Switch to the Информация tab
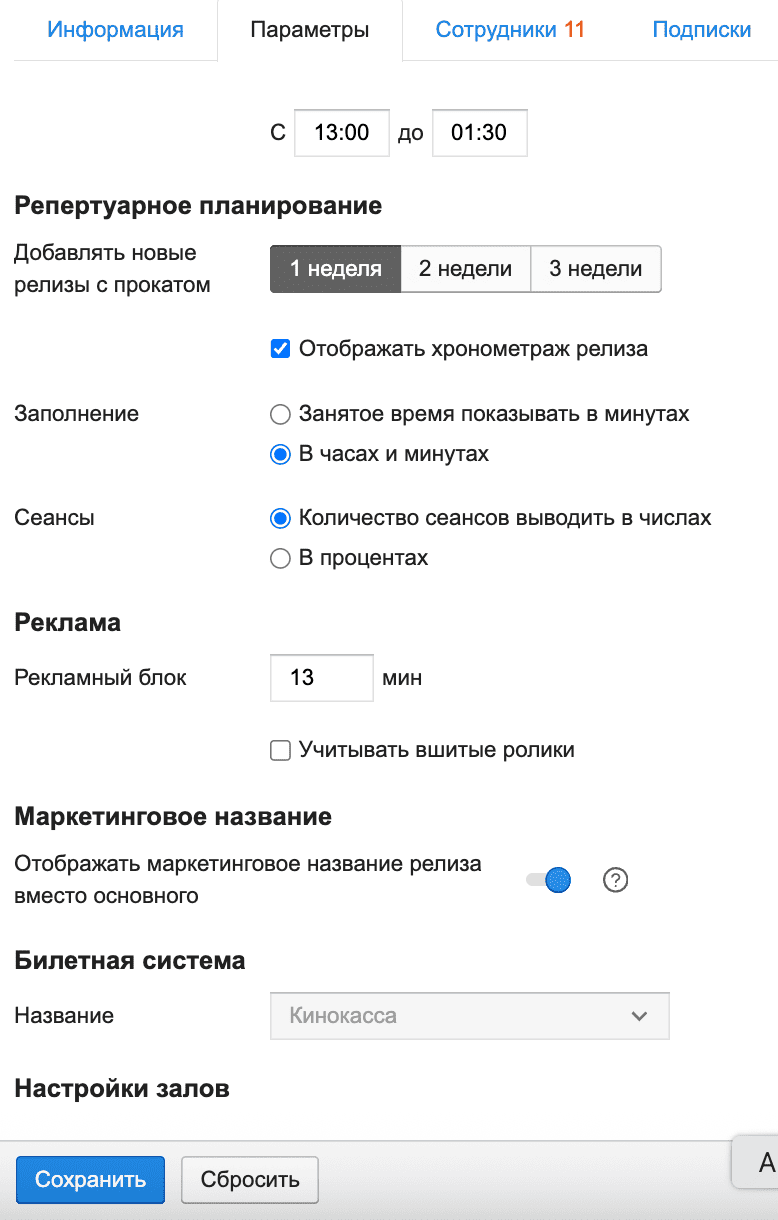778x1220 pixels. point(115,30)
